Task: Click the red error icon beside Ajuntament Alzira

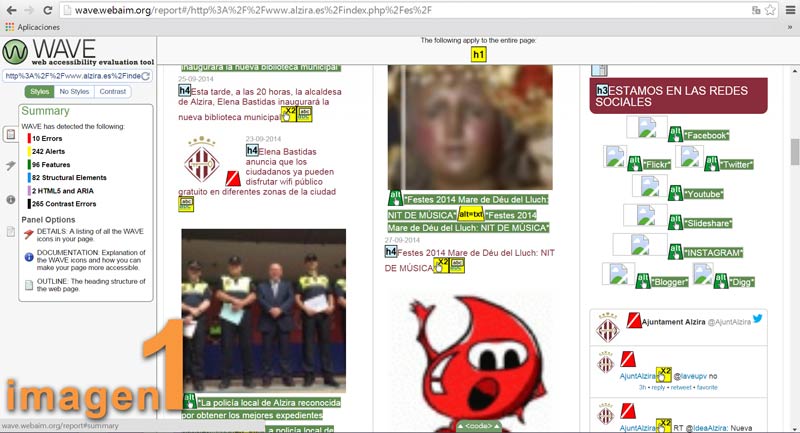Action: coord(634,320)
